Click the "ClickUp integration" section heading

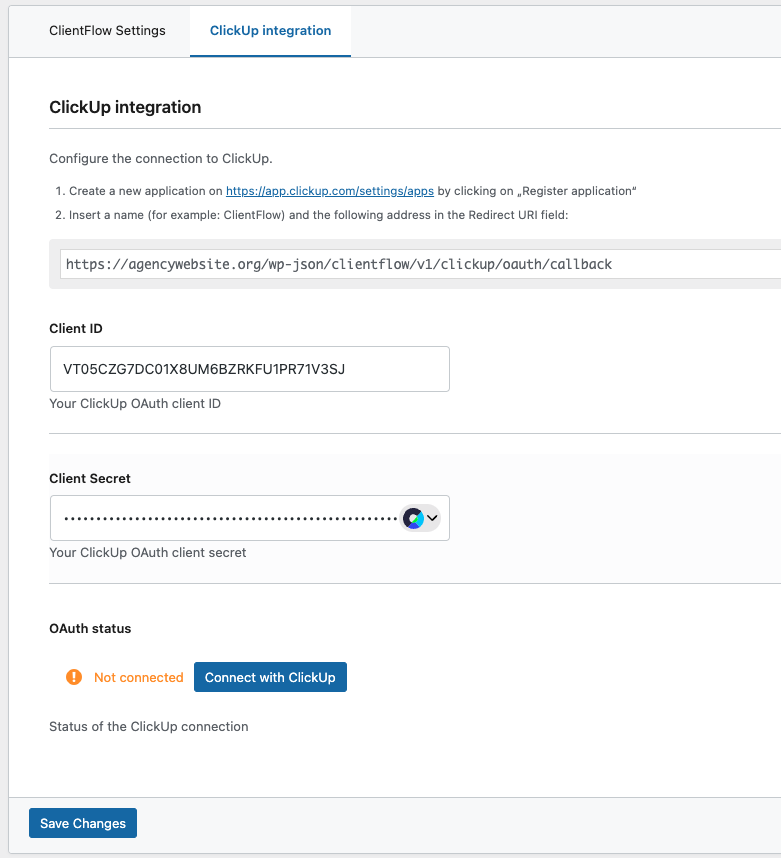(125, 107)
